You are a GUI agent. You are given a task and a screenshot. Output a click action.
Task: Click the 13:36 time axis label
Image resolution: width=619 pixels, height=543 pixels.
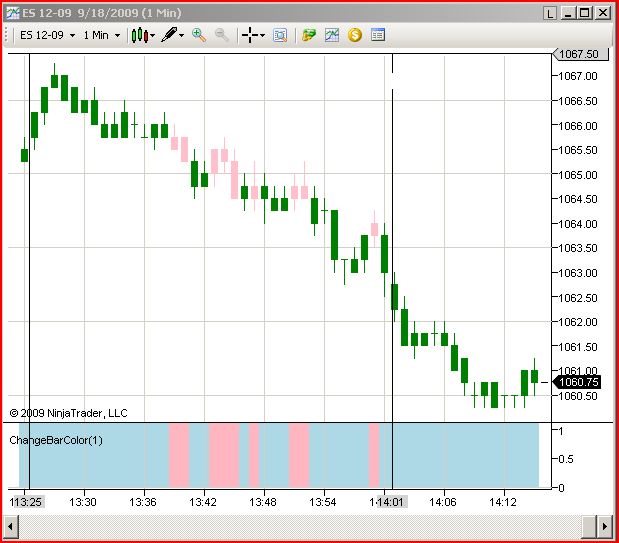point(143,502)
